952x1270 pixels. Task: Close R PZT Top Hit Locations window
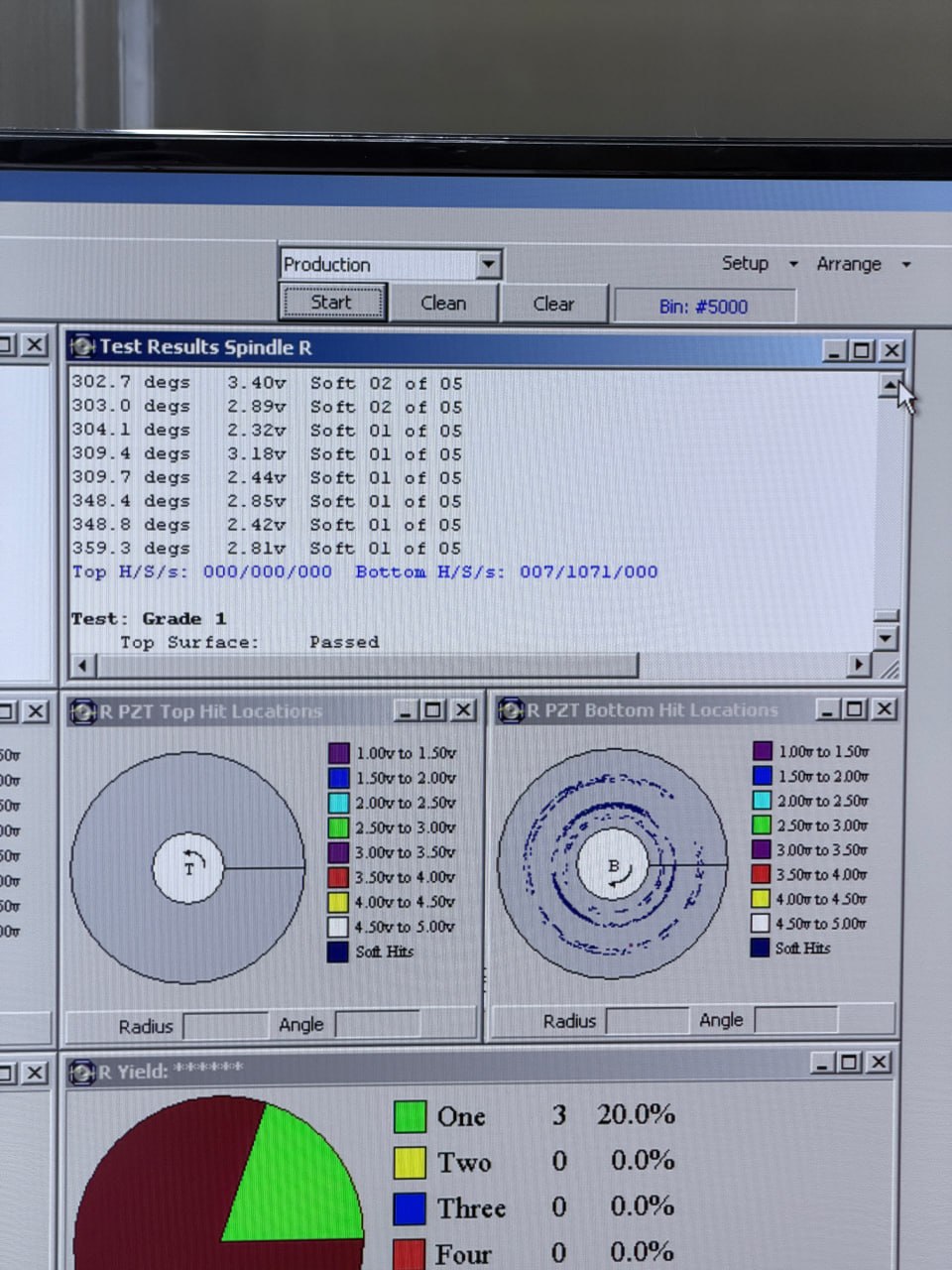point(463,710)
